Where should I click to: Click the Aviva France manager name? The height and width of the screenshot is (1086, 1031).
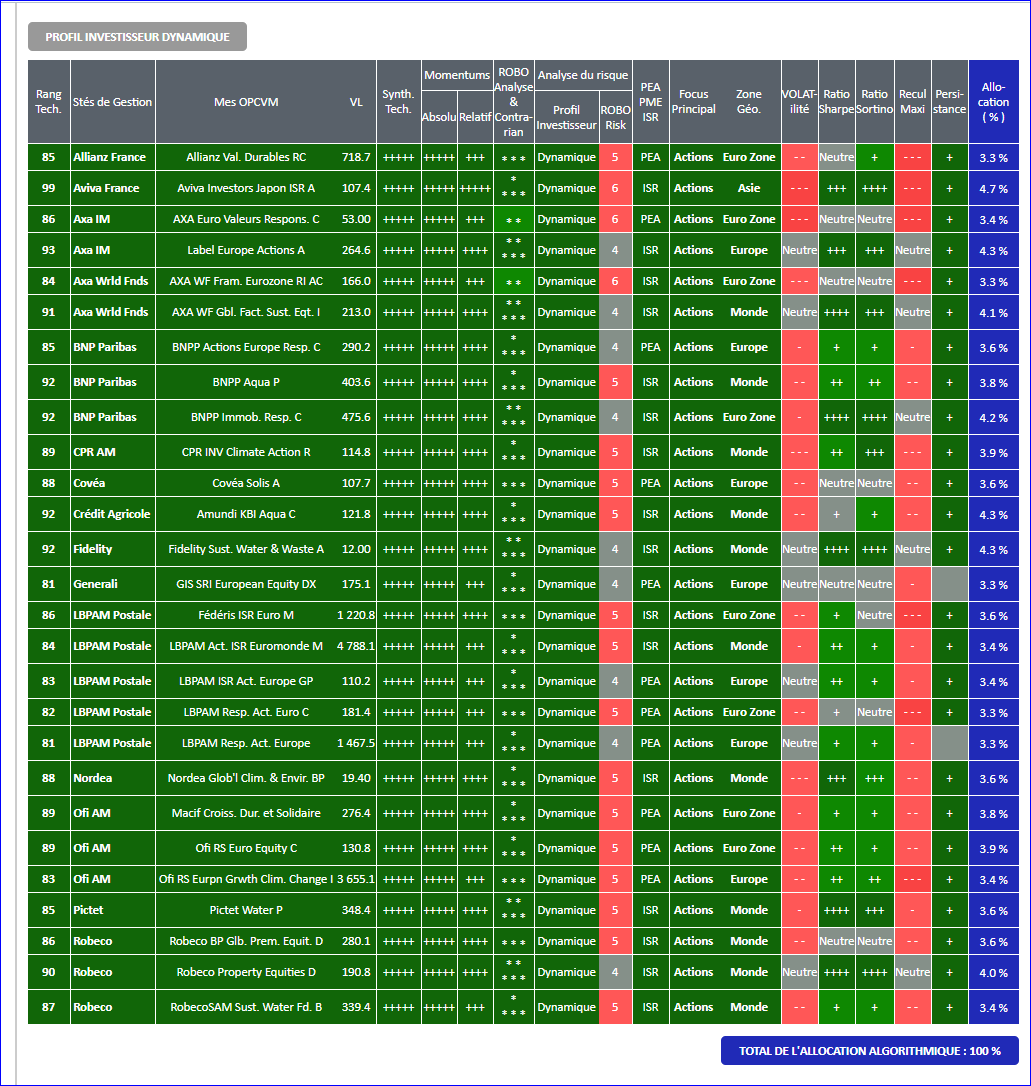tap(106, 188)
